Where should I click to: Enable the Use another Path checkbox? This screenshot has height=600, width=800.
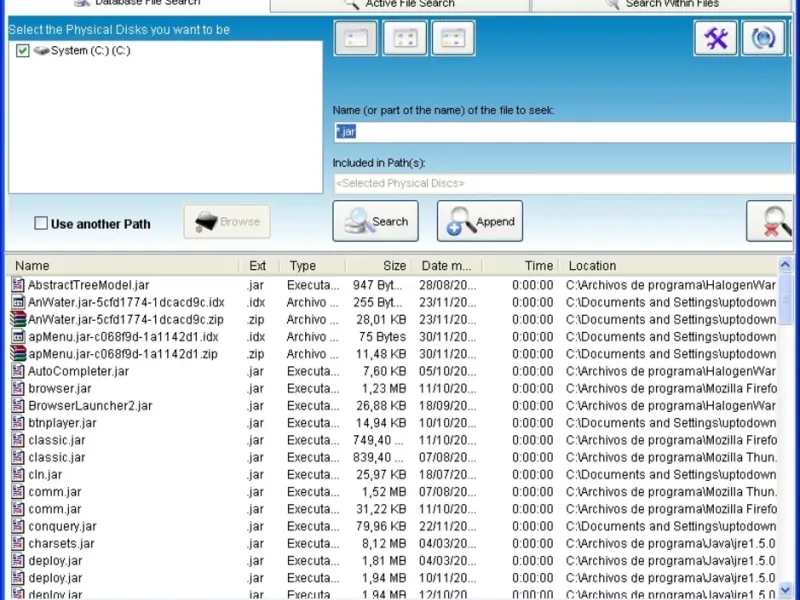pyautogui.click(x=41, y=223)
